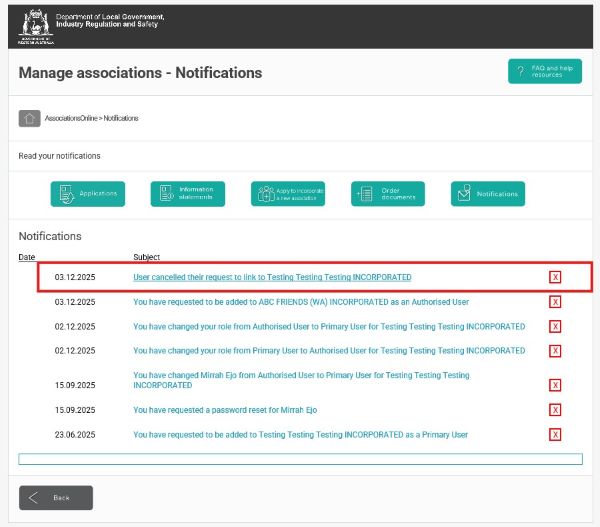Open the Applications section
This screenshot has width=600, height=527.
[x=88, y=193]
